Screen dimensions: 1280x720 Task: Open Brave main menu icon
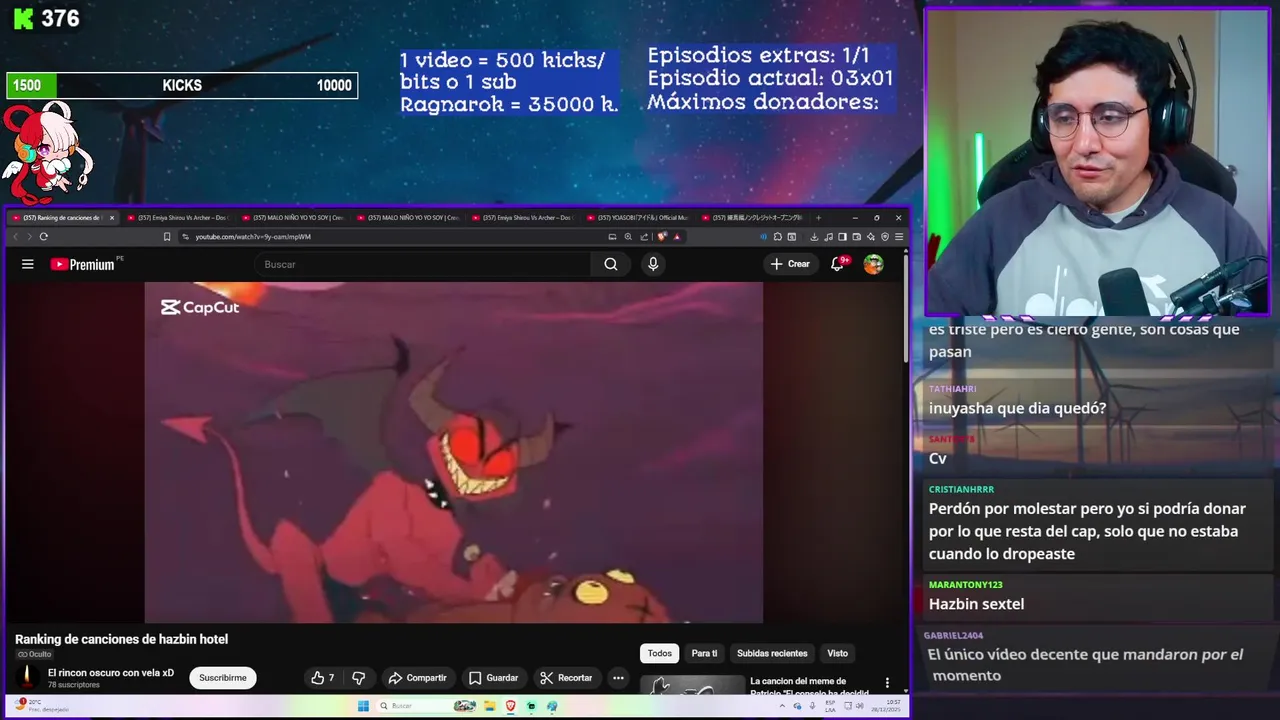point(899,237)
